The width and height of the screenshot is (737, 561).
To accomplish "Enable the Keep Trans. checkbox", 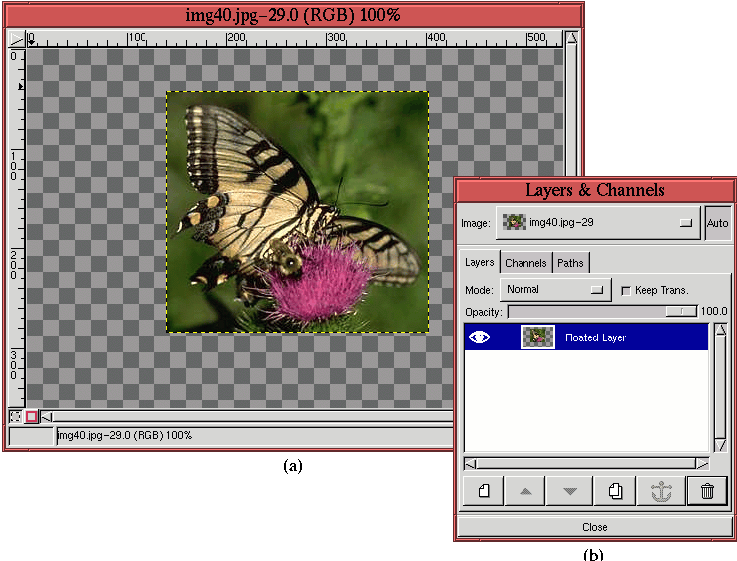I will coord(626,290).
